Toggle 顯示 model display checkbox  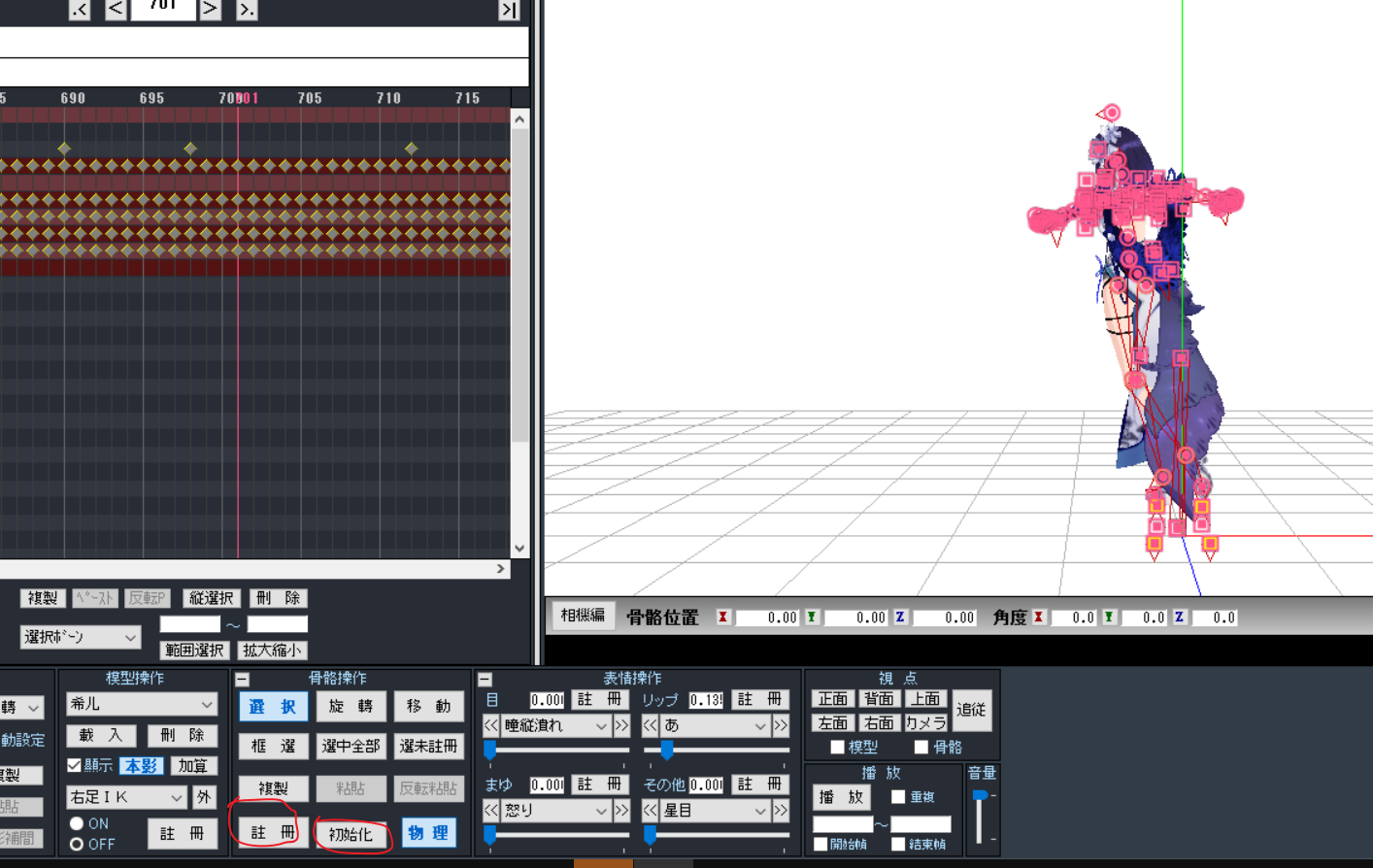click(75, 765)
